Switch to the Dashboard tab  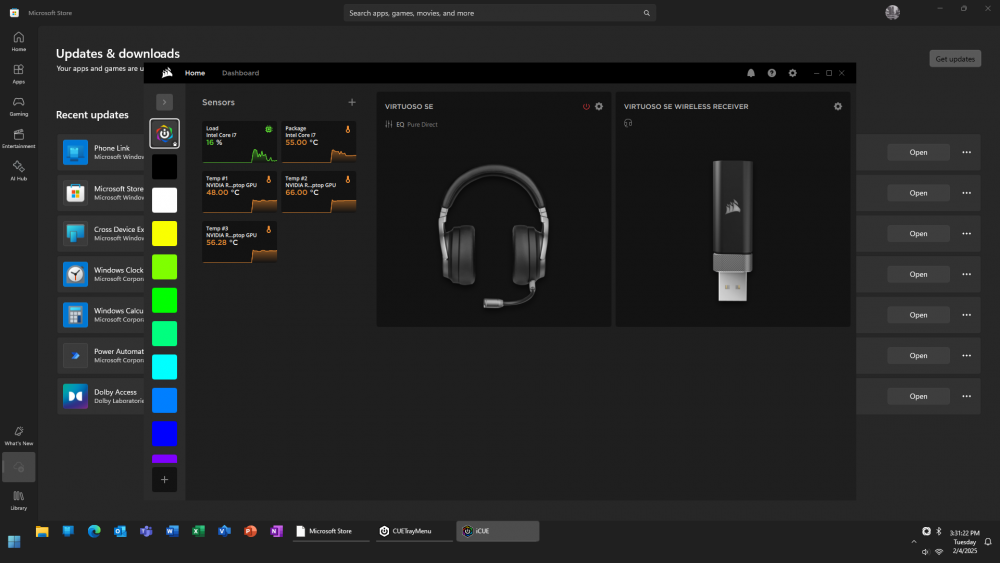click(x=240, y=73)
